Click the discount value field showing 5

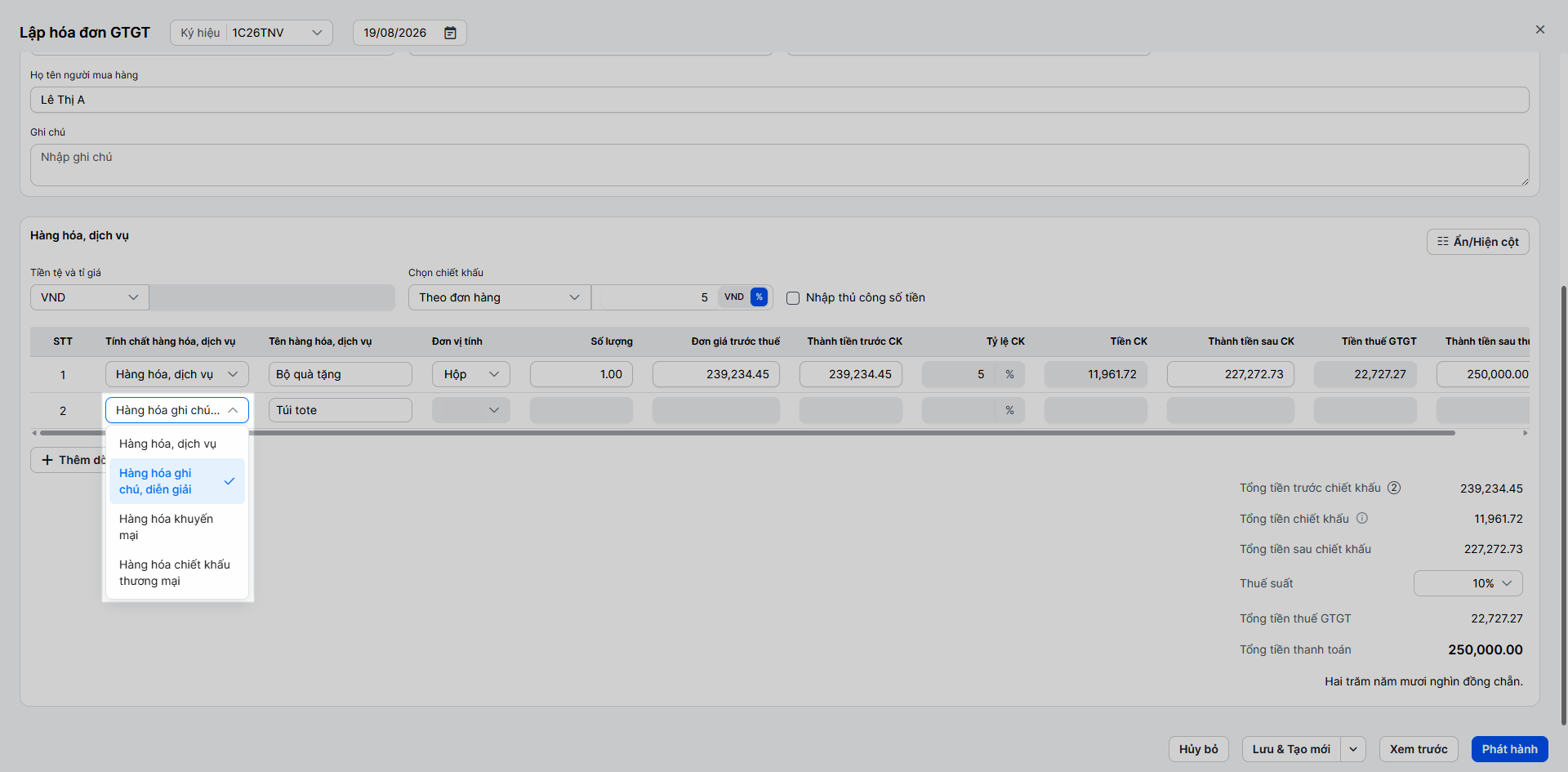tap(654, 297)
